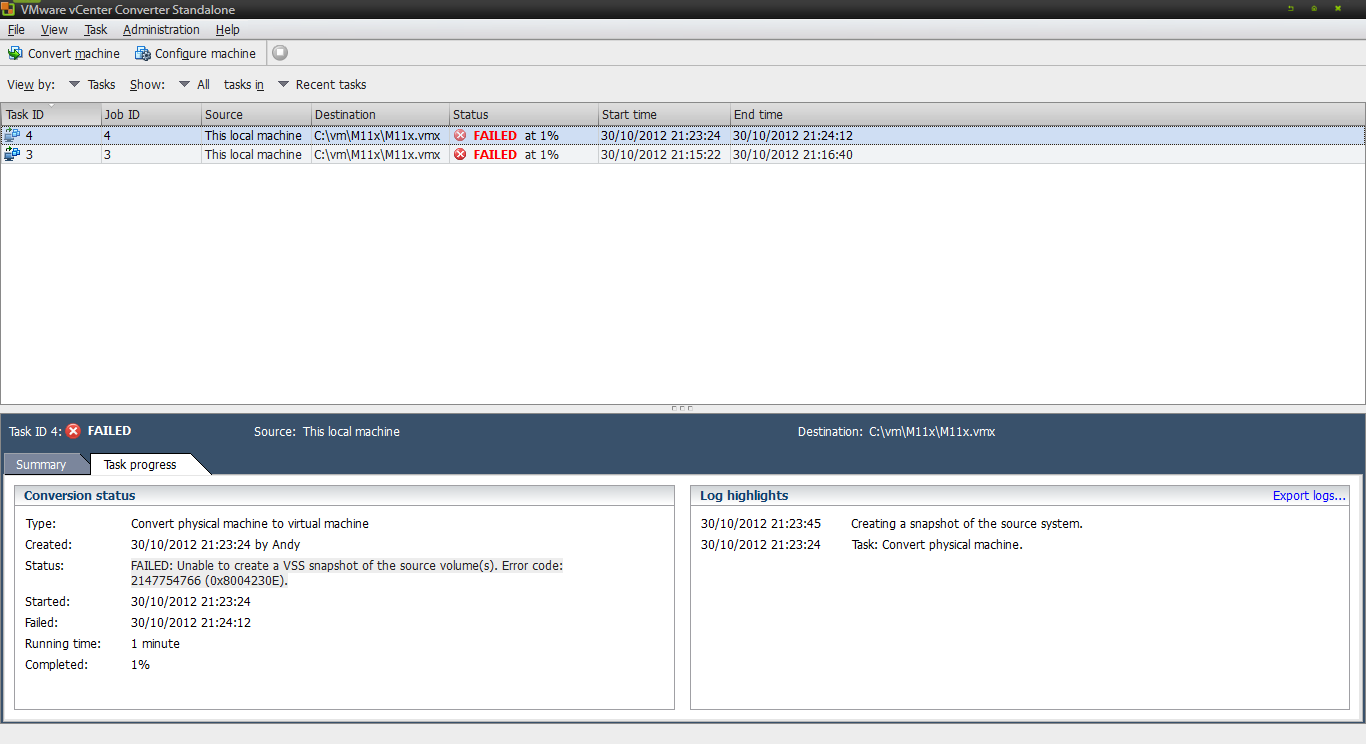Open the Task menu
Viewport: 1366px width, 744px height.
coord(95,30)
